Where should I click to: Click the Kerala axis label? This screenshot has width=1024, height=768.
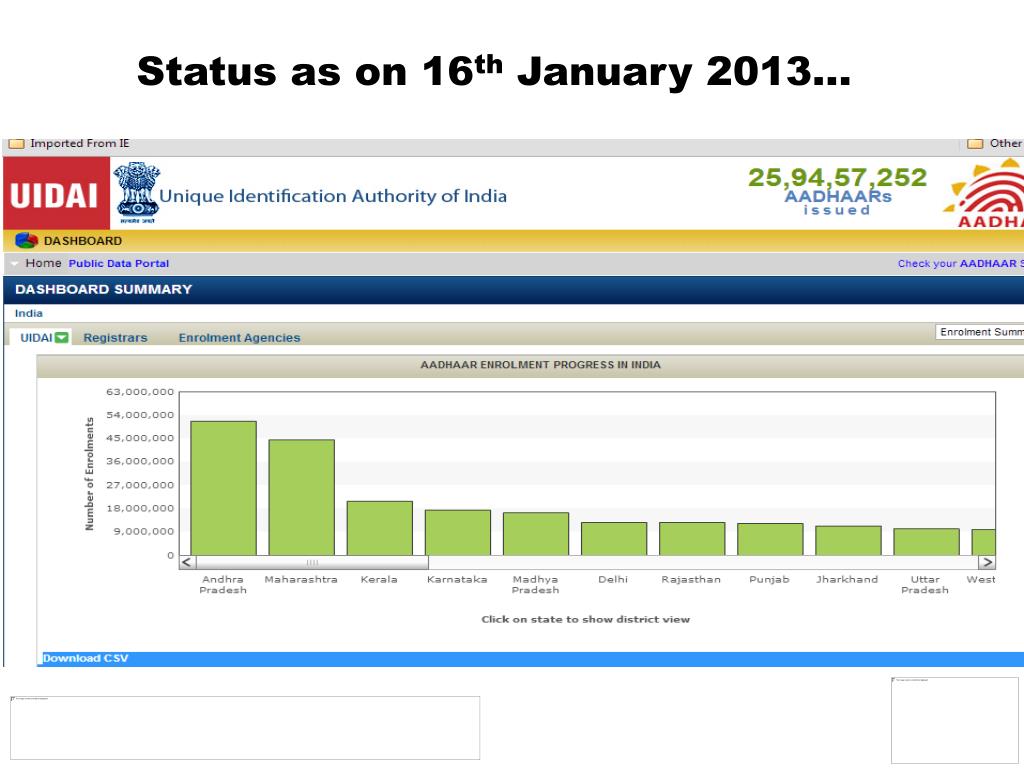click(x=379, y=579)
